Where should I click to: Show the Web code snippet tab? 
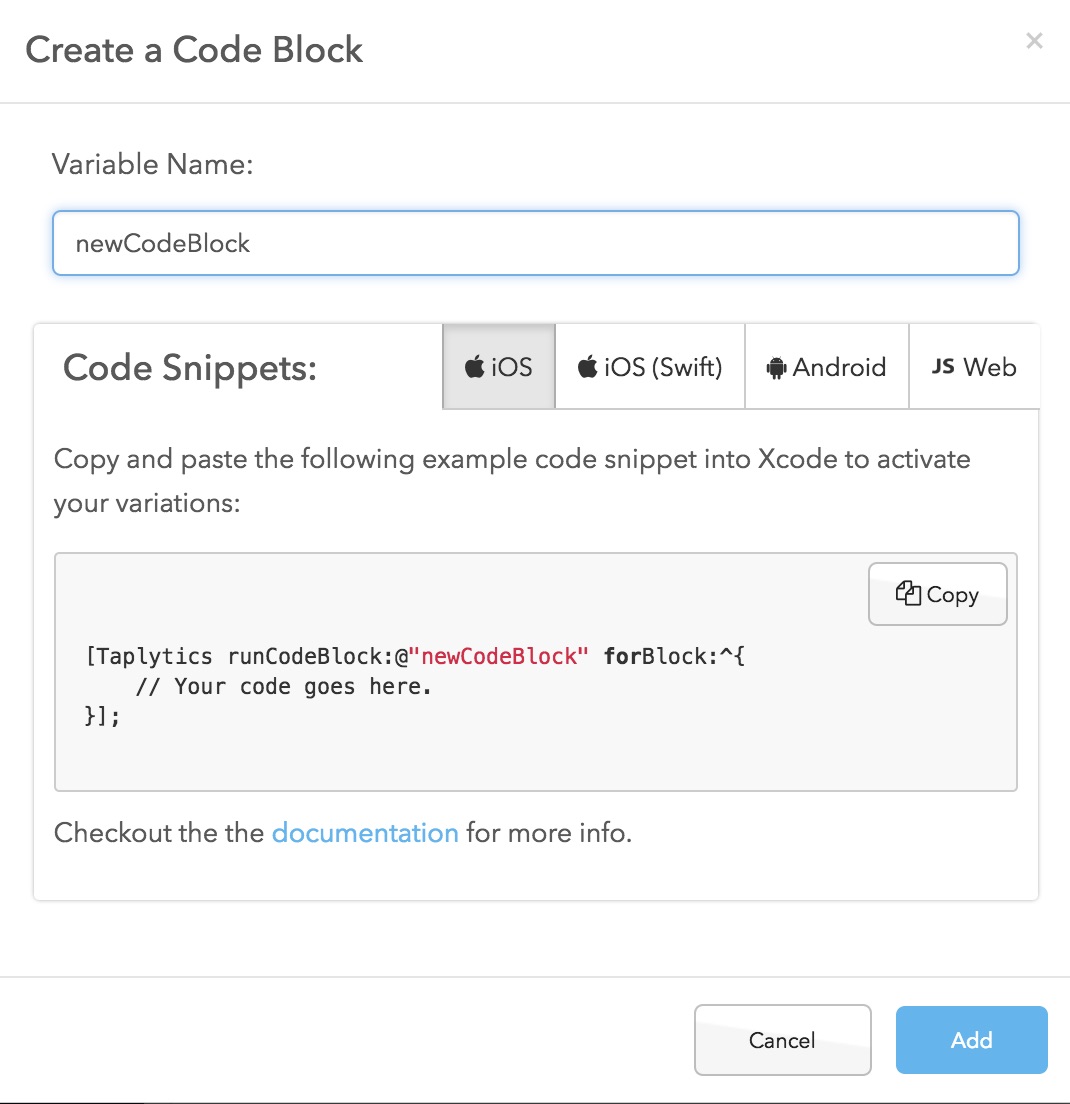tap(989, 367)
